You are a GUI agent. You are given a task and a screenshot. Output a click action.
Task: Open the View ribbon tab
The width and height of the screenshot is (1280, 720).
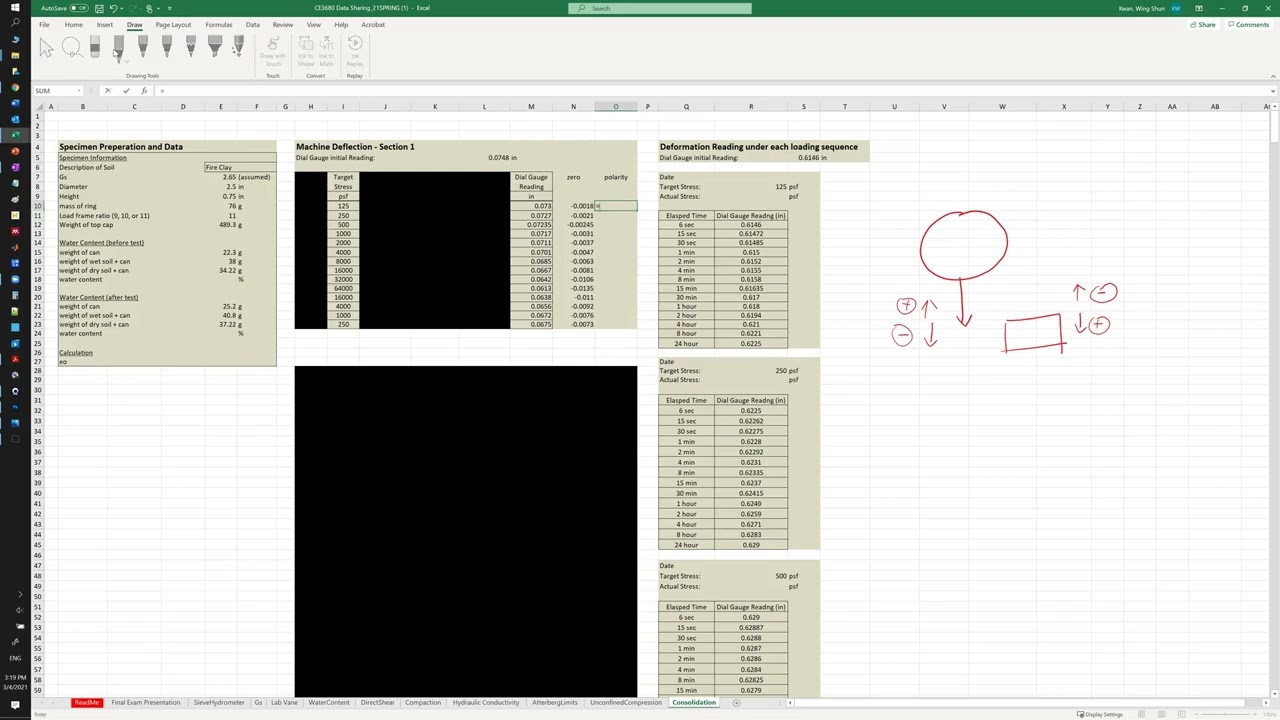[x=314, y=25]
